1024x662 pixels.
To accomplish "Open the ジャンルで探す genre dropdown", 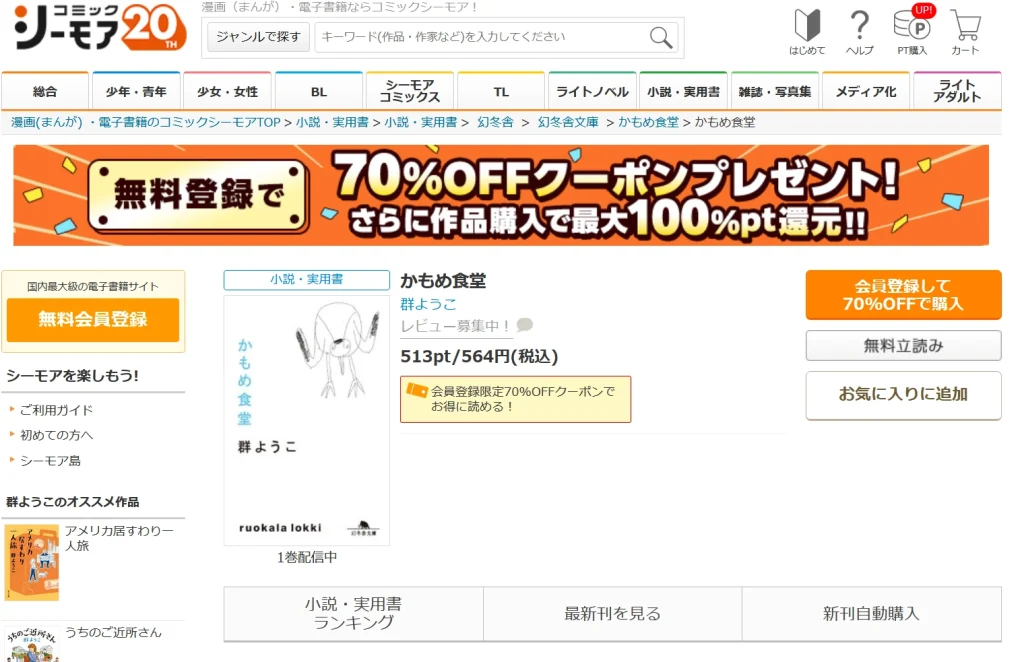I will [258, 37].
